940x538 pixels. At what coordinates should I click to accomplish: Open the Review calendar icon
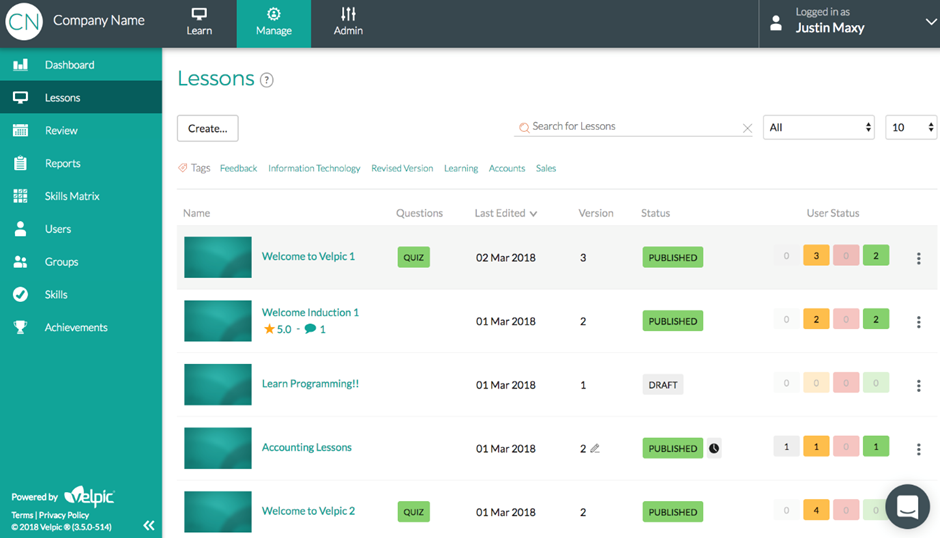pos(20,130)
